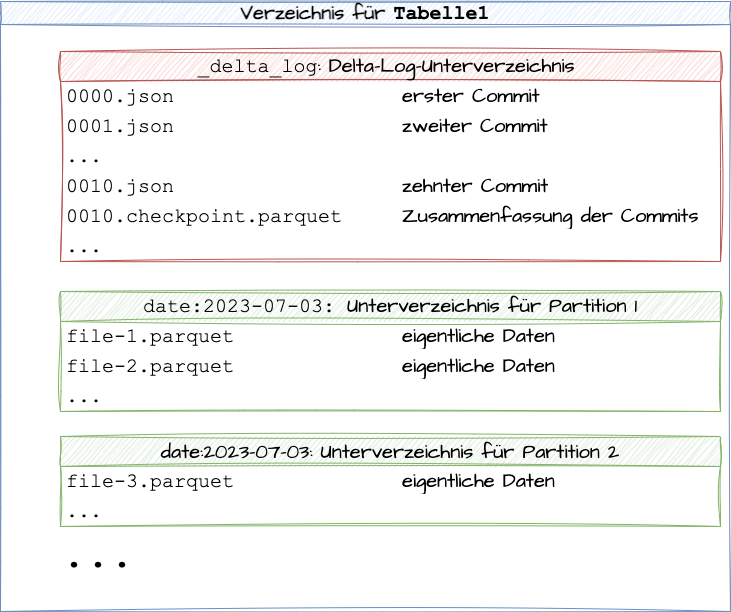
Task: Open the 0010.checkpoint.parquet file entry
Action: click(204, 217)
